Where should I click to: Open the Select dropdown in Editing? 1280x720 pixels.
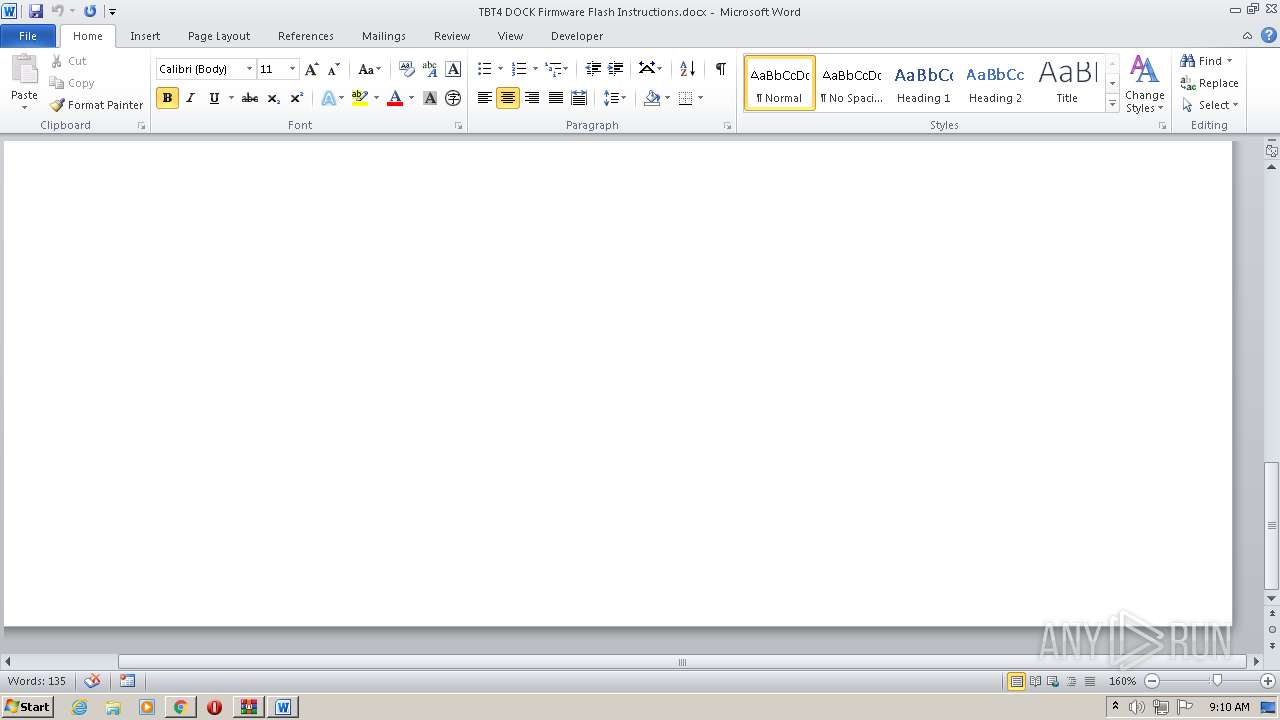point(1210,105)
